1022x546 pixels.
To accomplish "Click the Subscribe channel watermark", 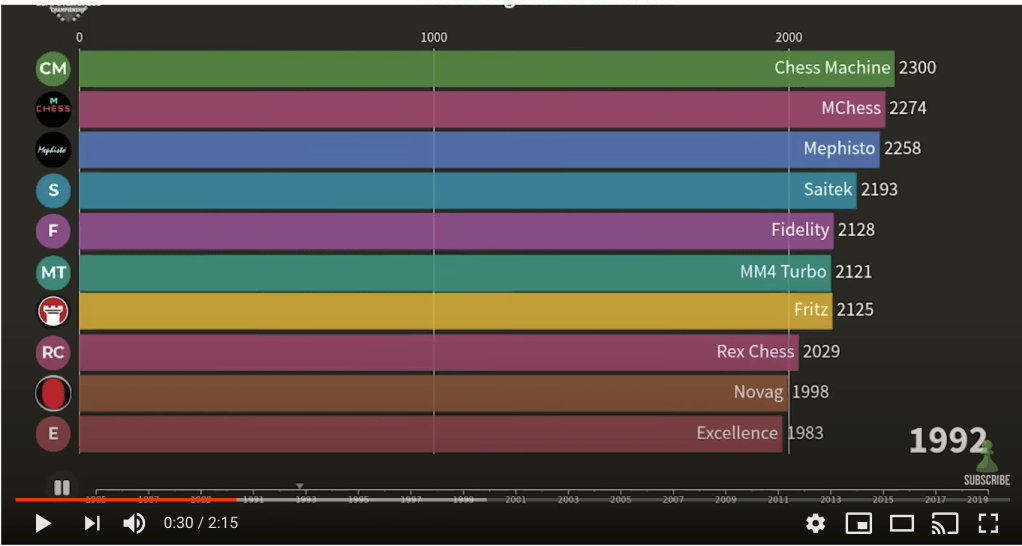I will point(986,466).
